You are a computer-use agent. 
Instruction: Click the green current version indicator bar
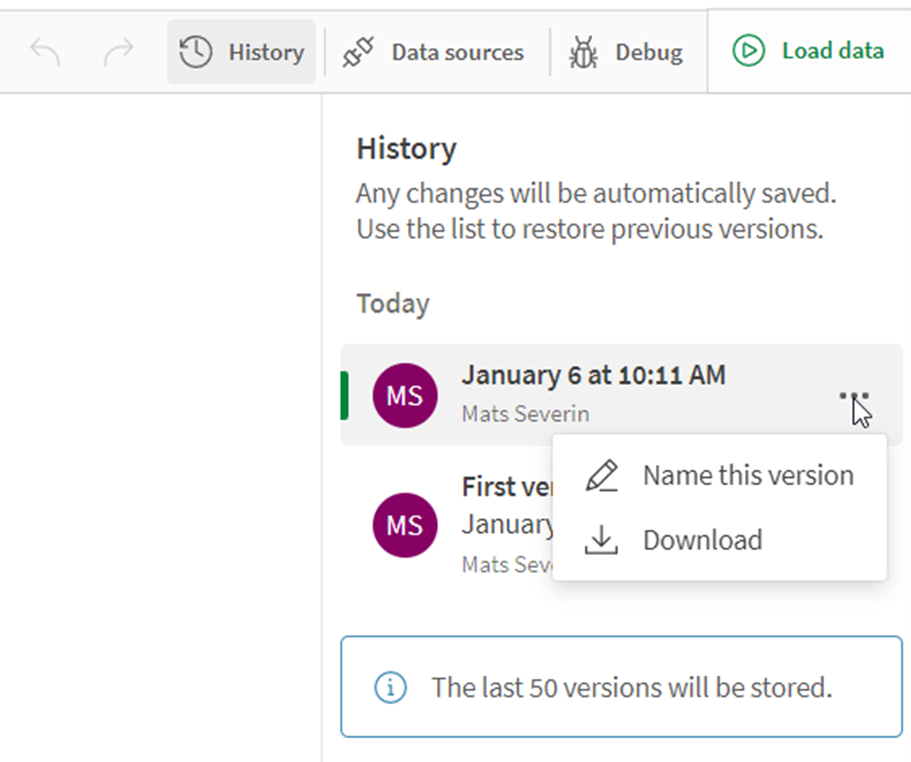click(x=344, y=394)
